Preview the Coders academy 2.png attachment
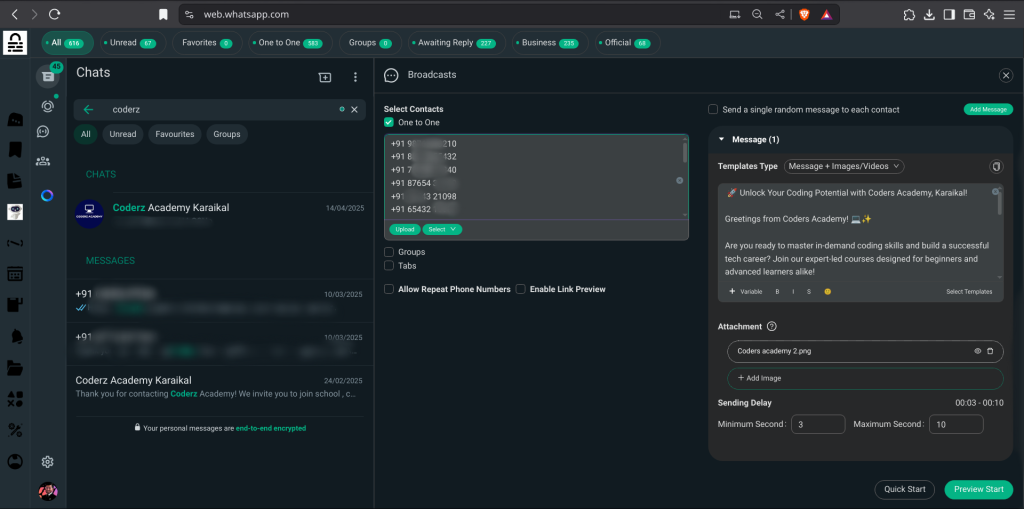Viewport: 1024px width, 509px height. tap(977, 351)
